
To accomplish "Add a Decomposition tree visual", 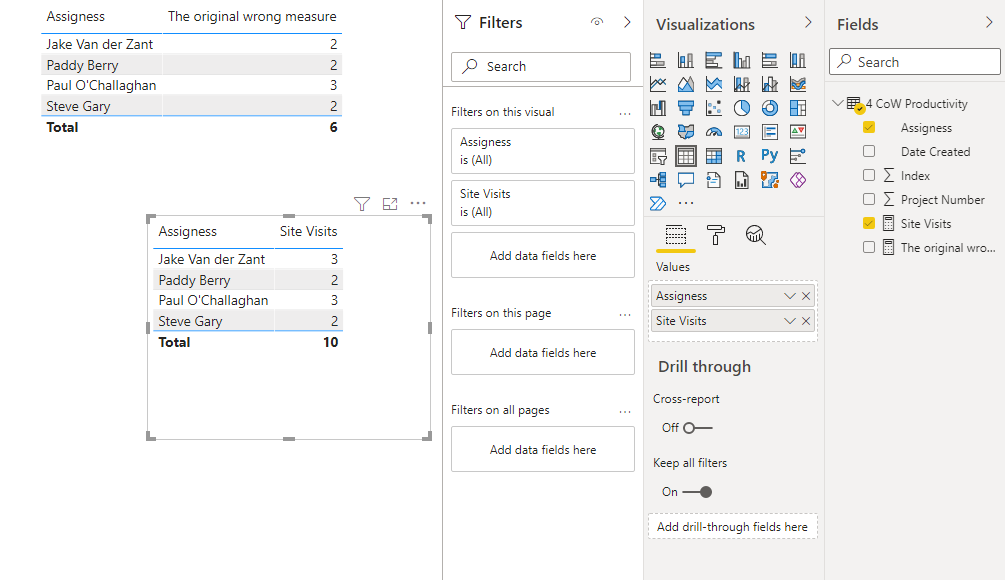I will (x=658, y=180).
